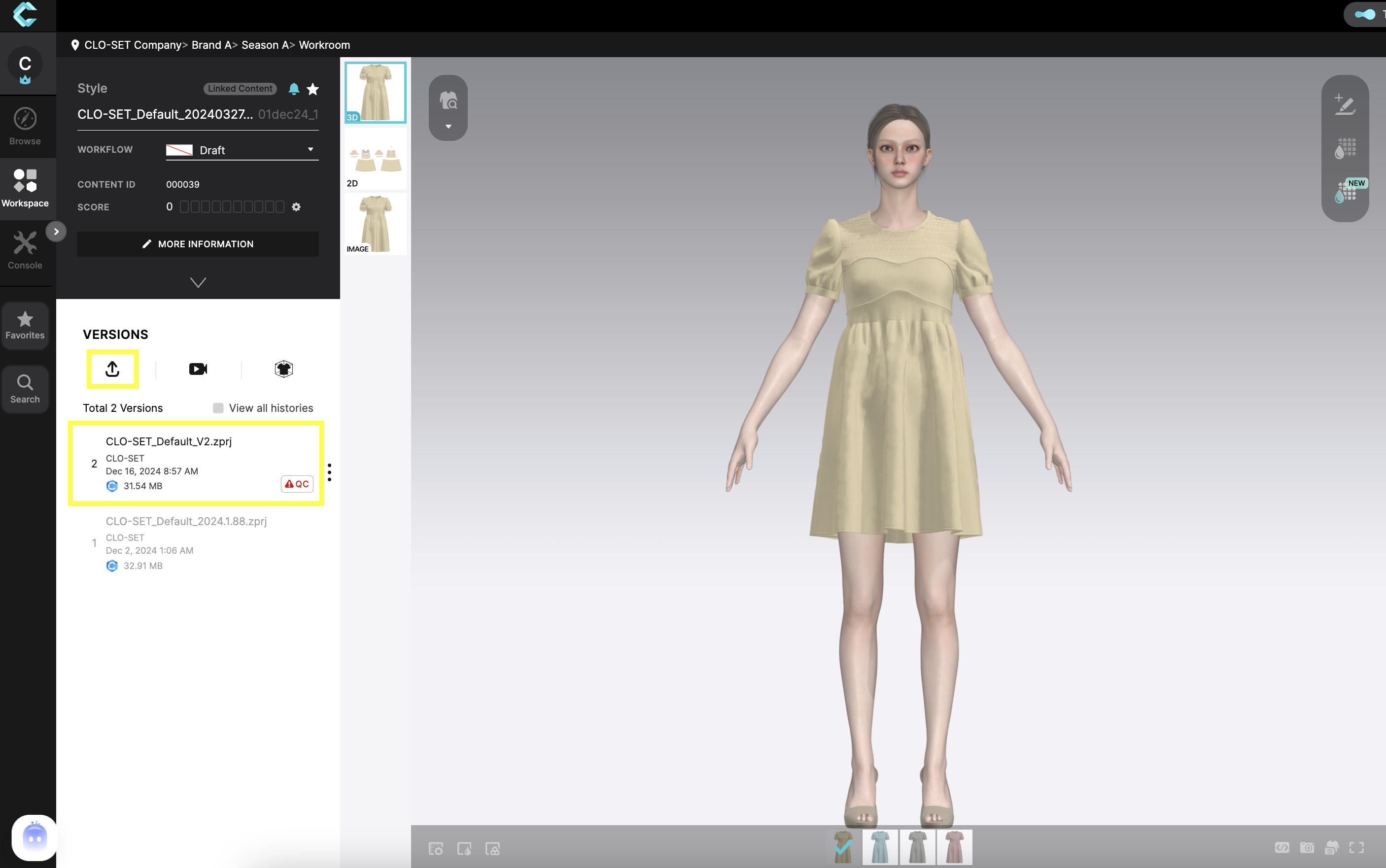Expand the style details with the down chevron
The height and width of the screenshot is (868, 1386).
click(x=198, y=282)
